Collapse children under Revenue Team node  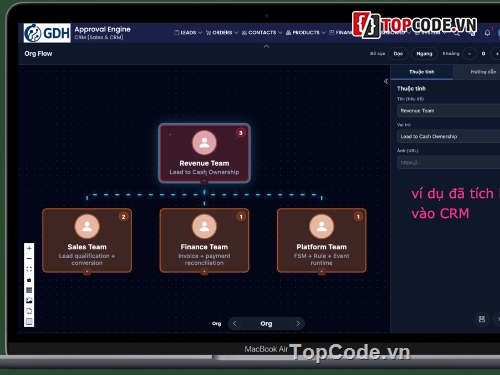204,182
